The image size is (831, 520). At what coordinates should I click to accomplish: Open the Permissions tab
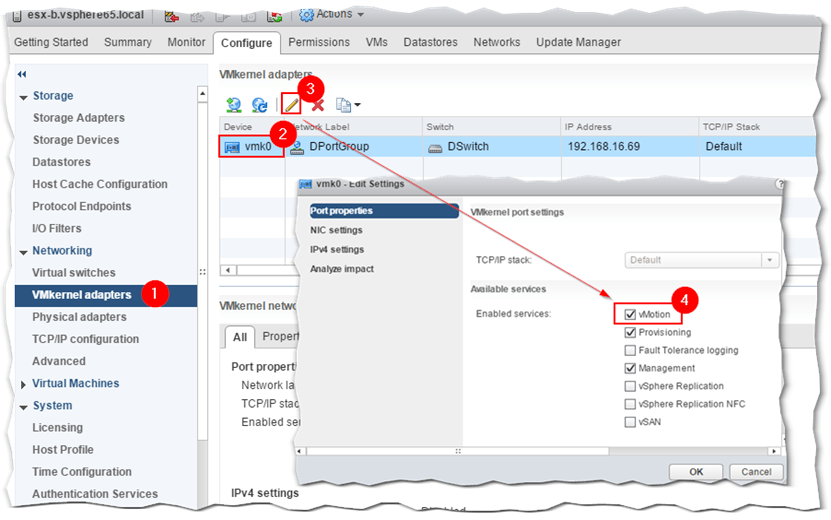coord(319,42)
